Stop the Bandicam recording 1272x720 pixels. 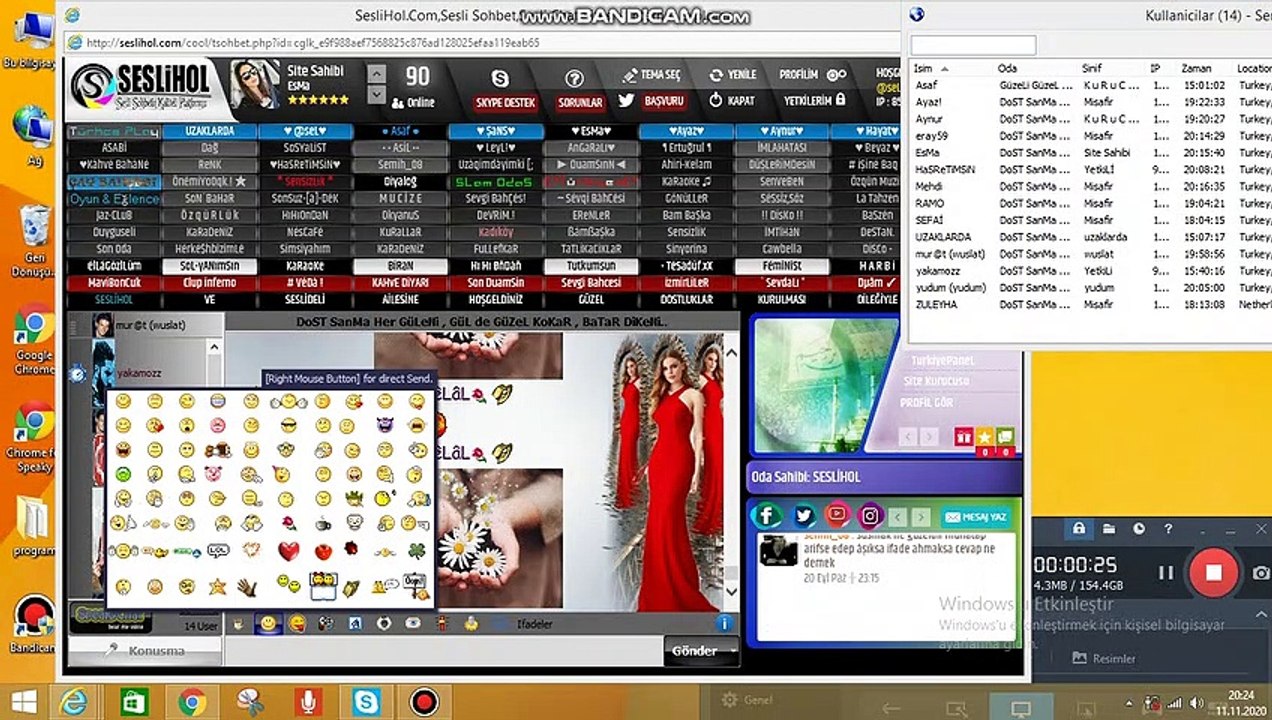tap(1213, 572)
